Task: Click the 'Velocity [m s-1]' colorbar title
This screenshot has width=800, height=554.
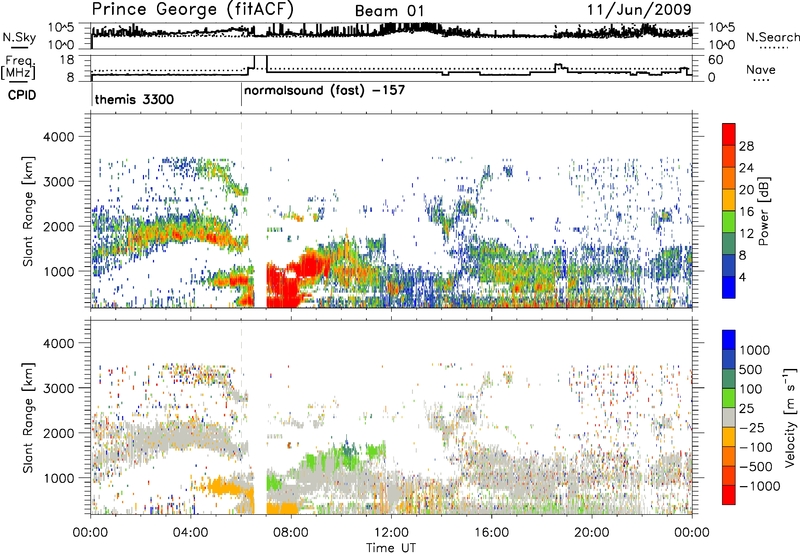Action: click(x=790, y=417)
